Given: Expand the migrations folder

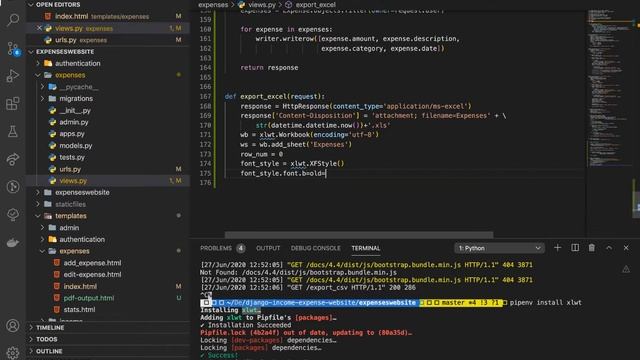Looking at the screenshot, I should (42, 99).
